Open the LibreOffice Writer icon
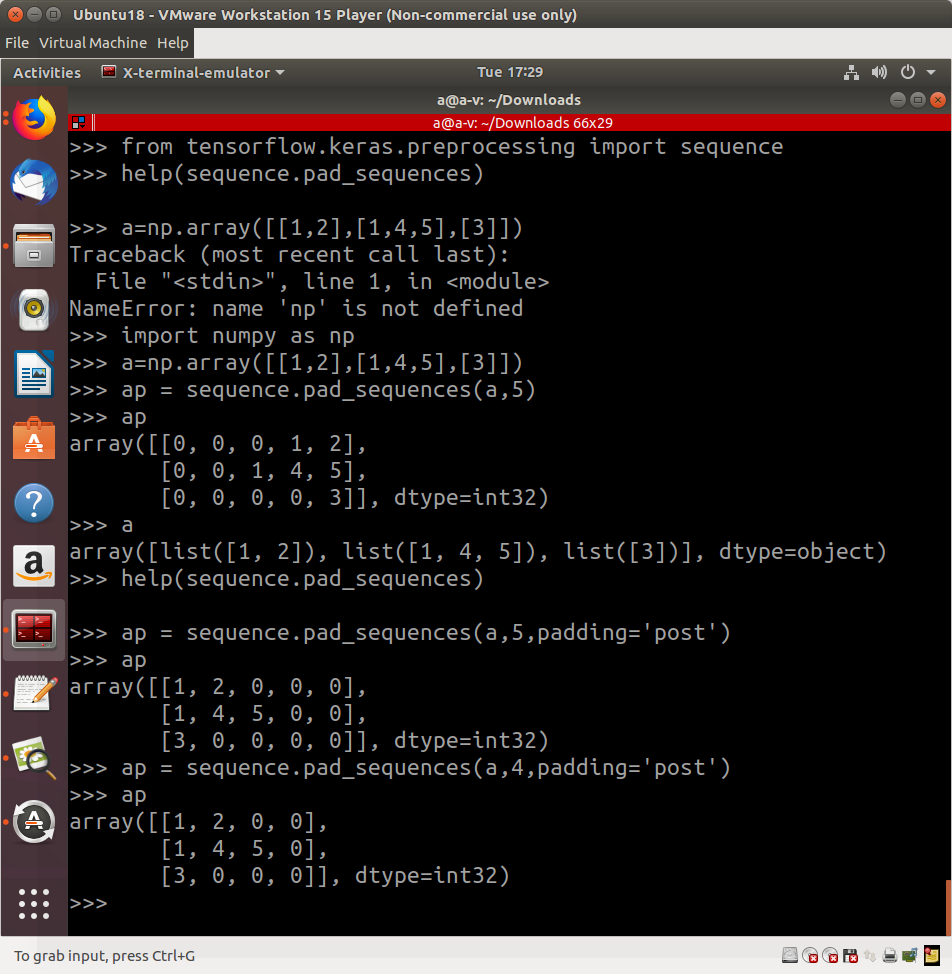This screenshot has width=952, height=974. pos(34,375)
